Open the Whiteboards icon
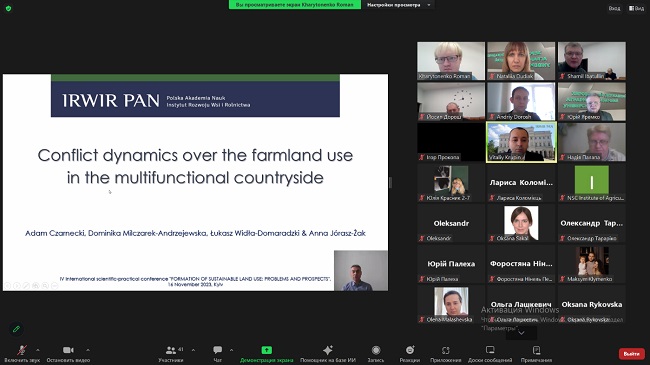Viewport: 650px width, 365px height. (x=490, y=350)
